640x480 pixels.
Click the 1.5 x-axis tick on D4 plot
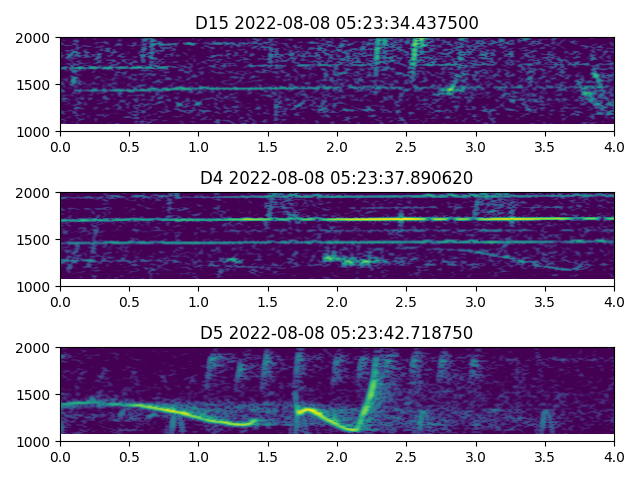(268, 301)
